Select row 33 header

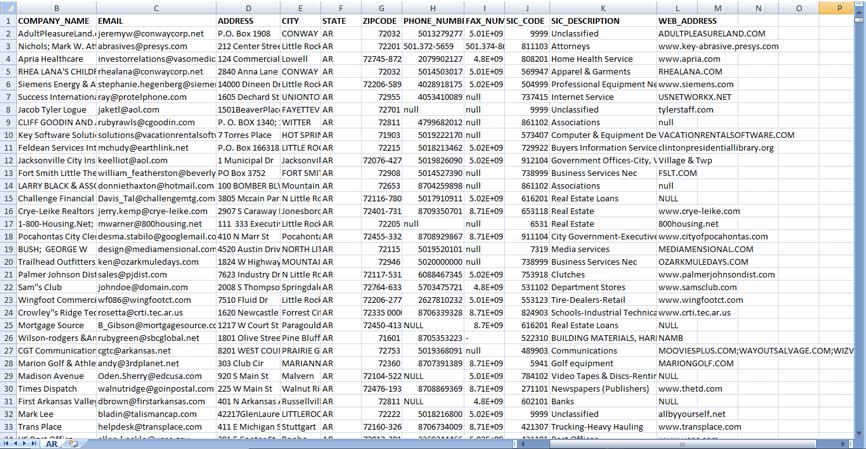8,427
